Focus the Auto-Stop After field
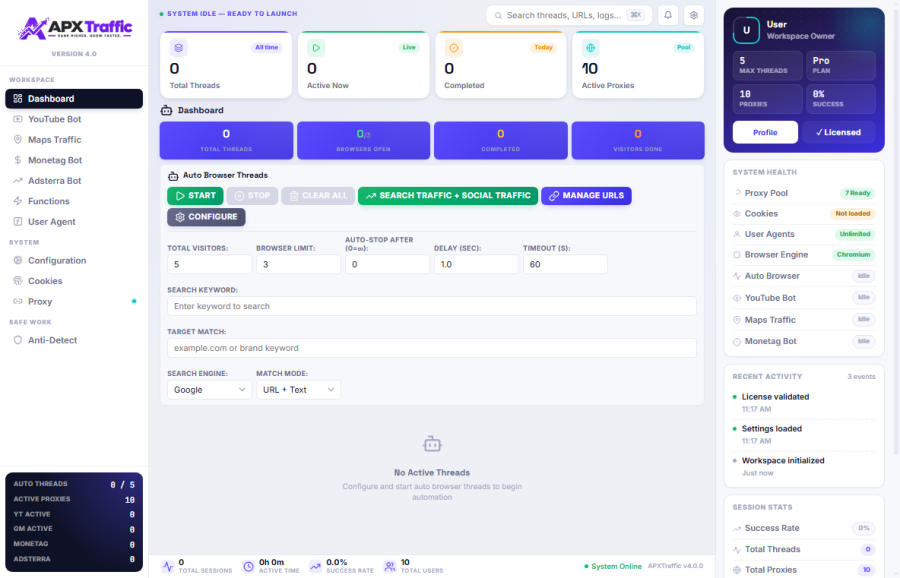The image size is (900, 578). point(387,265)
